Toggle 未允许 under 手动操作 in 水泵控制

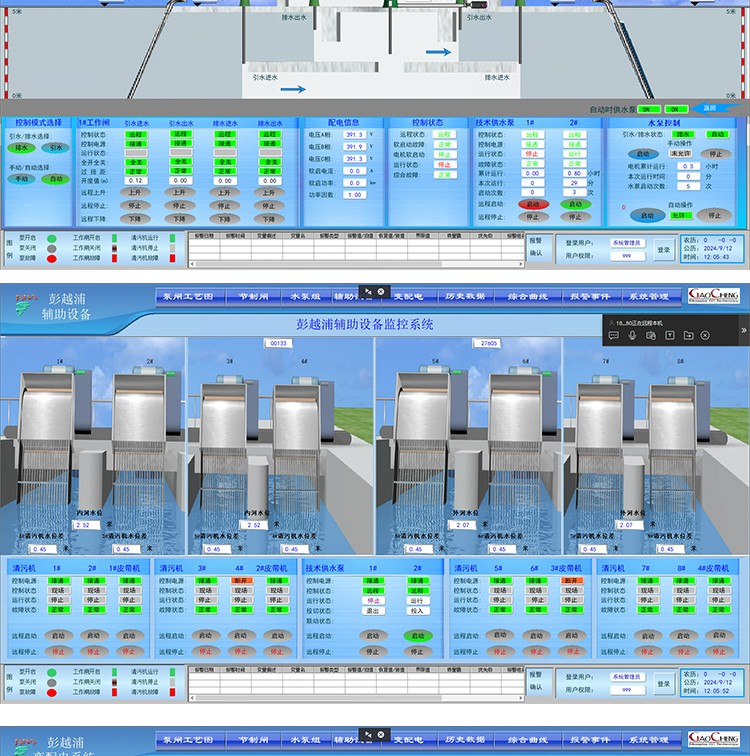click(x=680, y=153)
